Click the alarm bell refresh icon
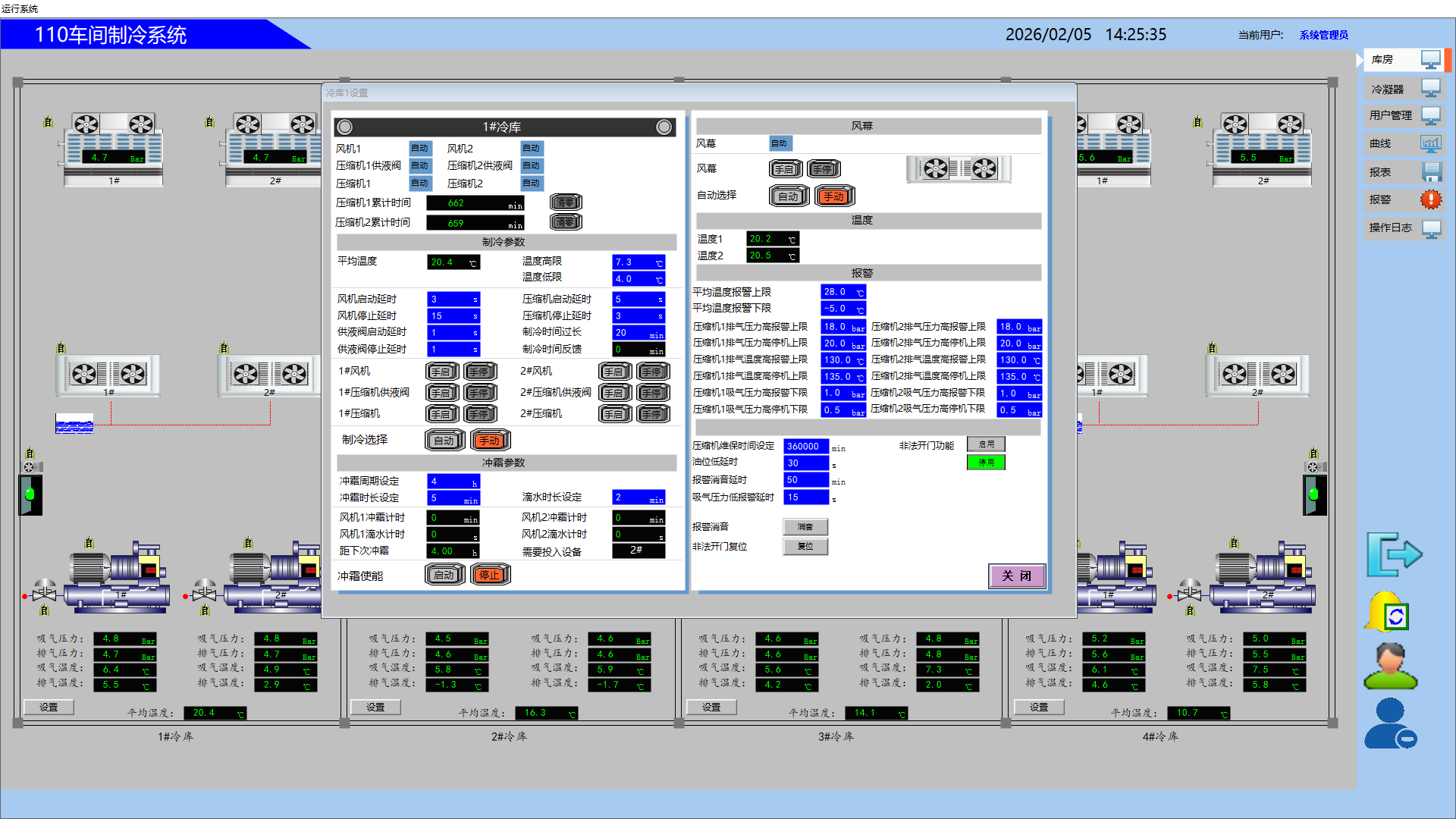This screenshot has height=819, width=1456. (x=1388, y=612)
